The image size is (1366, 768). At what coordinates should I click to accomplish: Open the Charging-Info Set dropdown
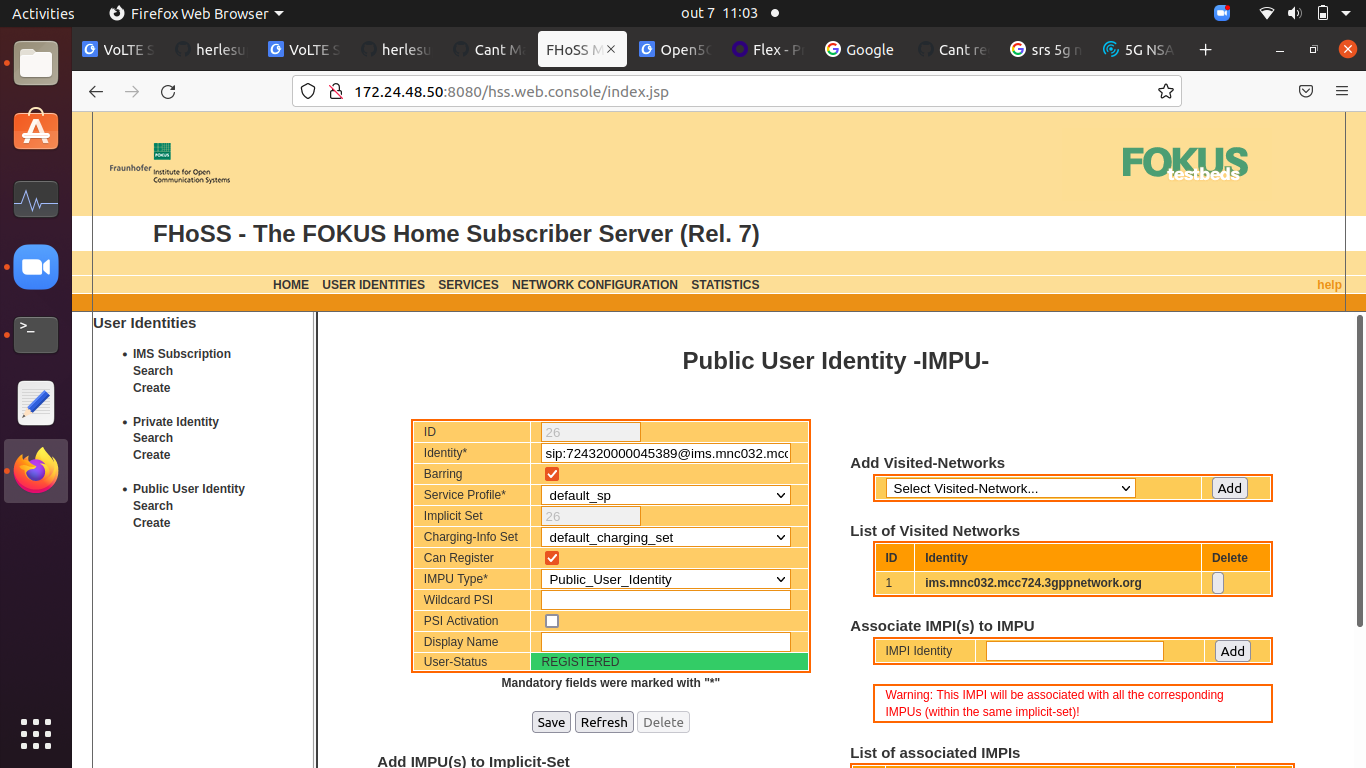click(x=664, y=537)
